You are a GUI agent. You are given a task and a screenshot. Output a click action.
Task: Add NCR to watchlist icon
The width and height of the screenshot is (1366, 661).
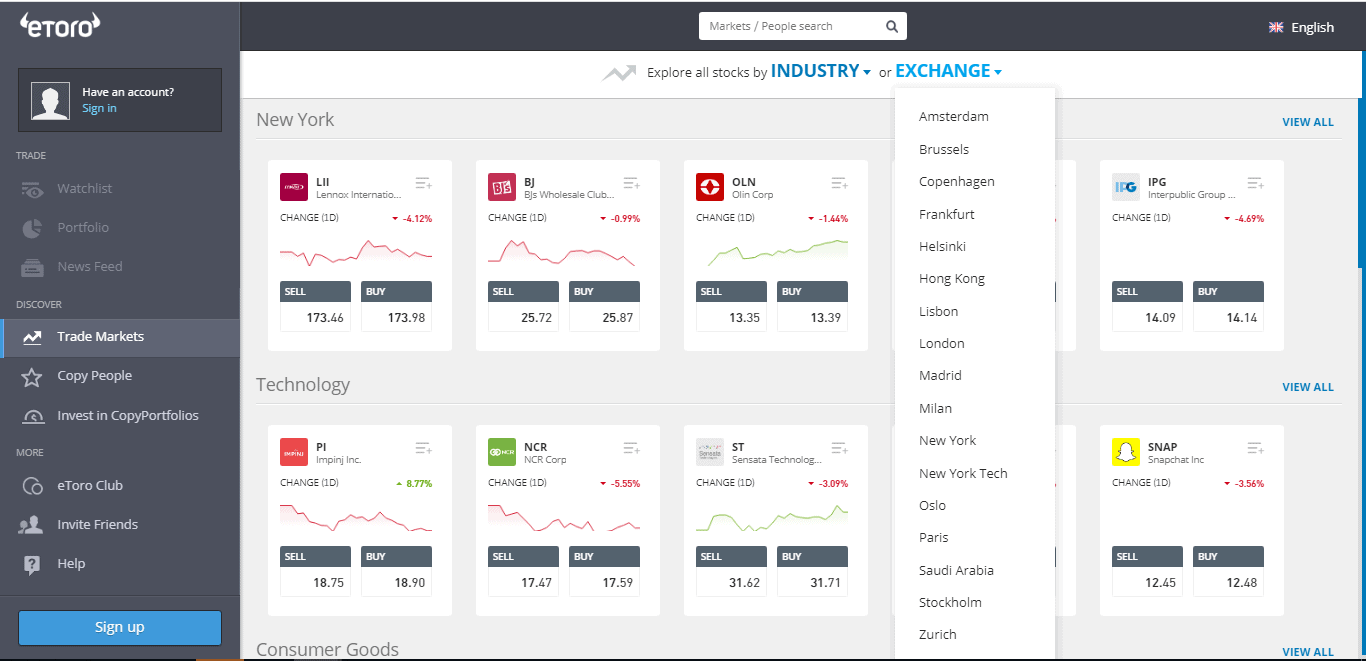632,448
